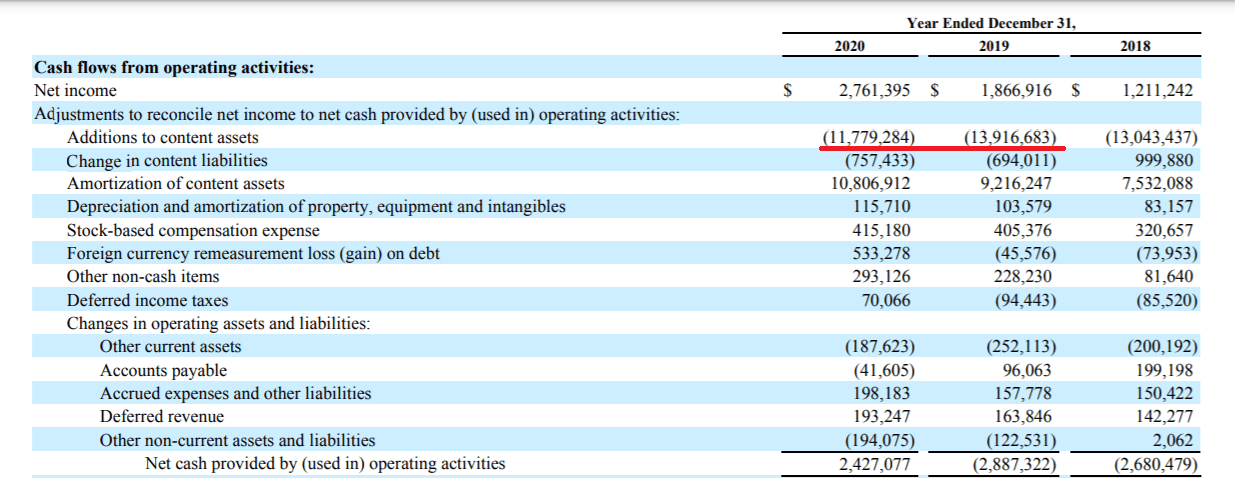Select 'Changes in operating assets and liabilities:' label
Image resolution: width=1235 pixels, height=478 pixels.
[x=218, y=324]
